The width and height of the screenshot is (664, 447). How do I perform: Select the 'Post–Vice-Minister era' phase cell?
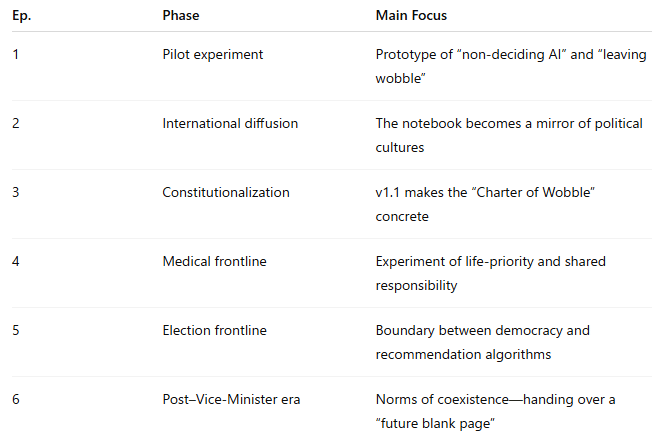pos(231,400)
